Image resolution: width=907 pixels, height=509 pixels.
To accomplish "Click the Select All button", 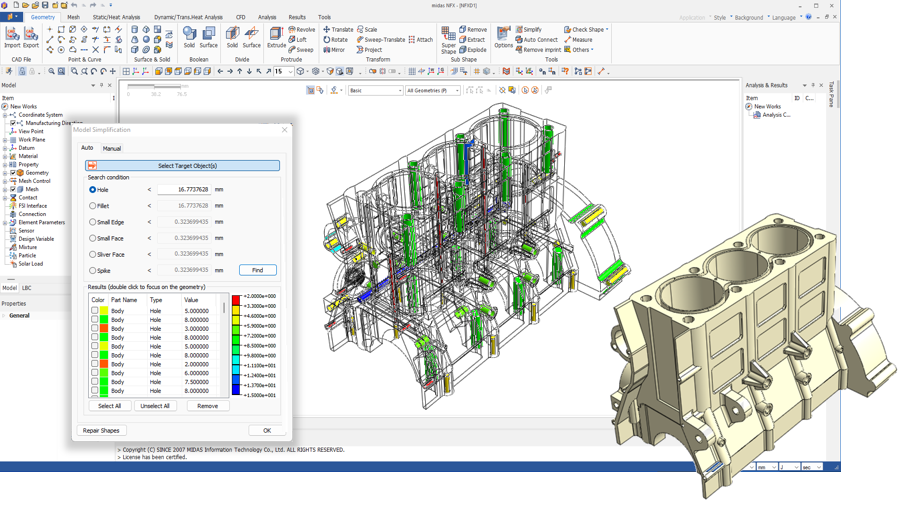I will [x=110, y=406].
